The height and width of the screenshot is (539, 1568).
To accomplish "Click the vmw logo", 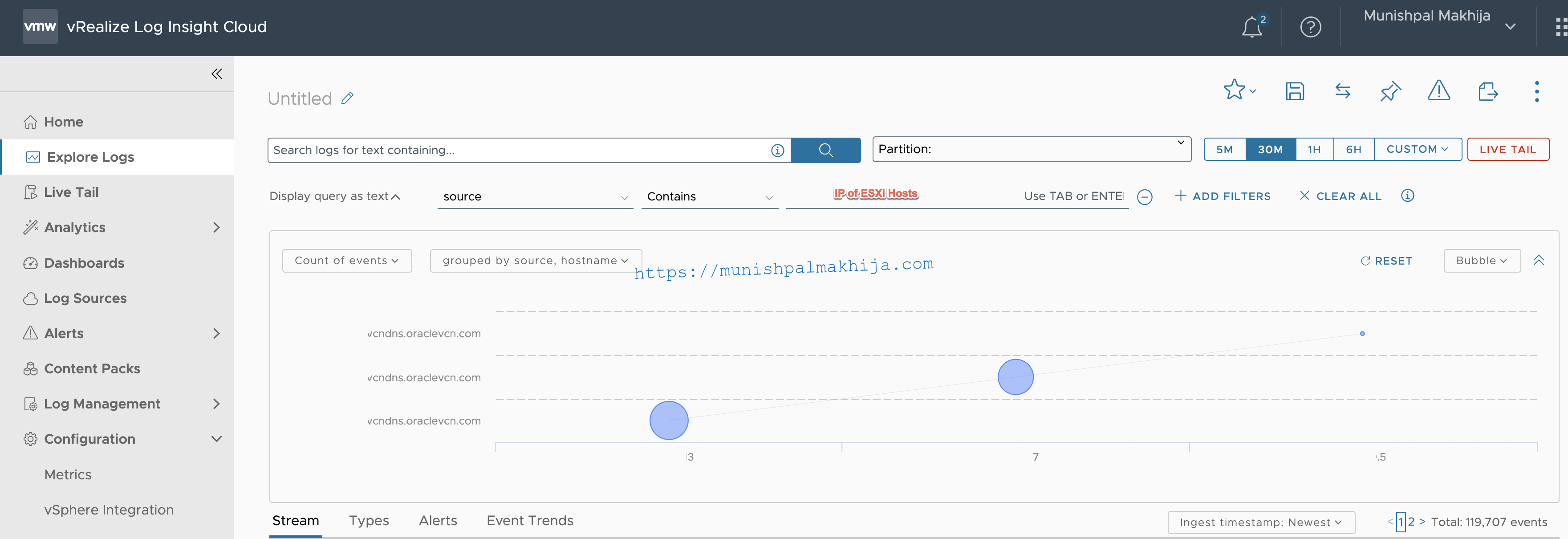I will click(40, 26).
